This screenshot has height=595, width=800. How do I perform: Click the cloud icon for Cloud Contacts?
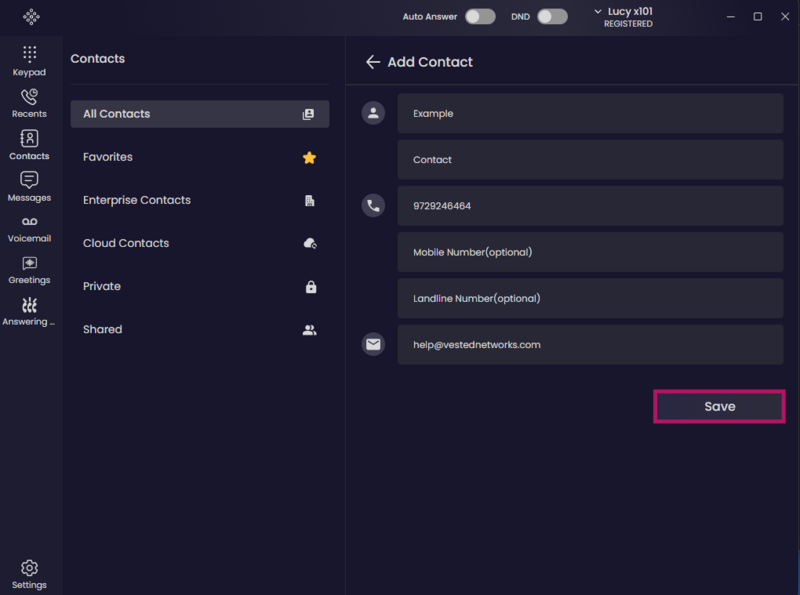click(310, 243)
